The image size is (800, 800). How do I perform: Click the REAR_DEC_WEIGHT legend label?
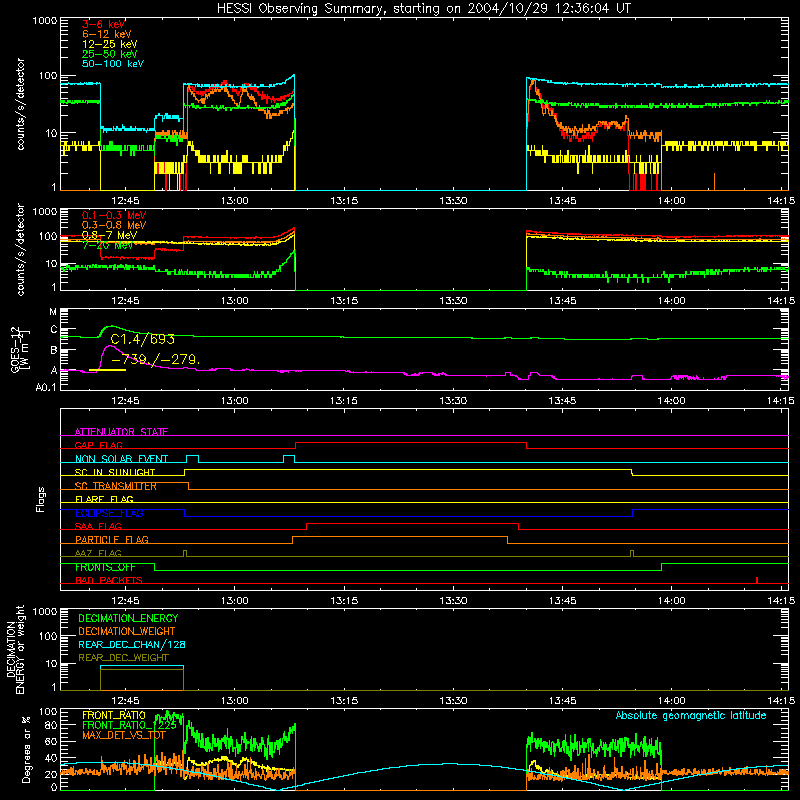(123, 658)
